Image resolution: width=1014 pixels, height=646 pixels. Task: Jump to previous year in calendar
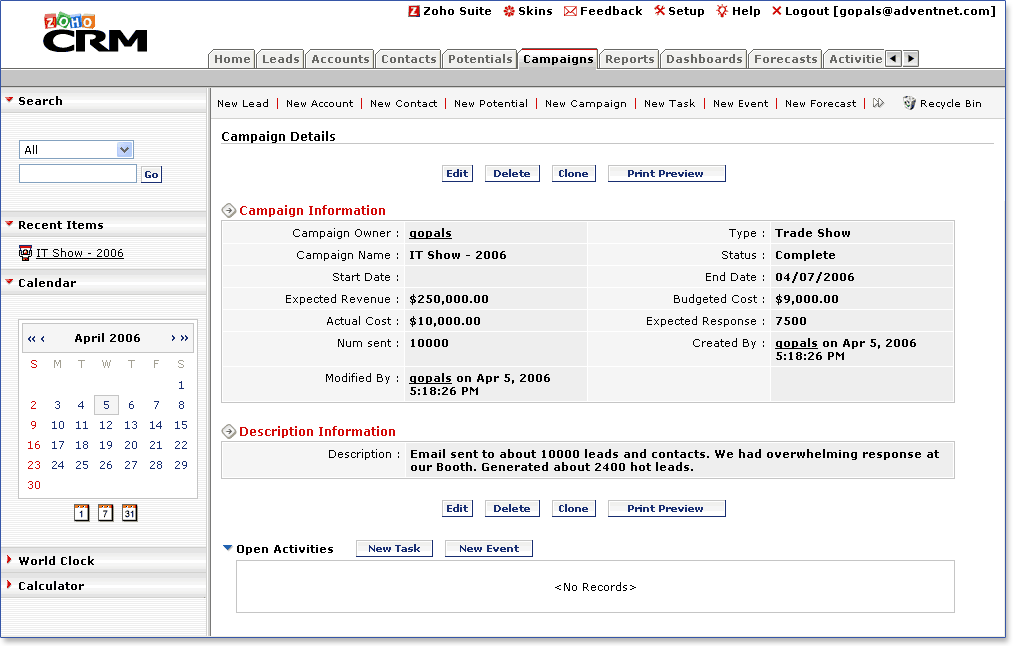(x=31, y=338)
